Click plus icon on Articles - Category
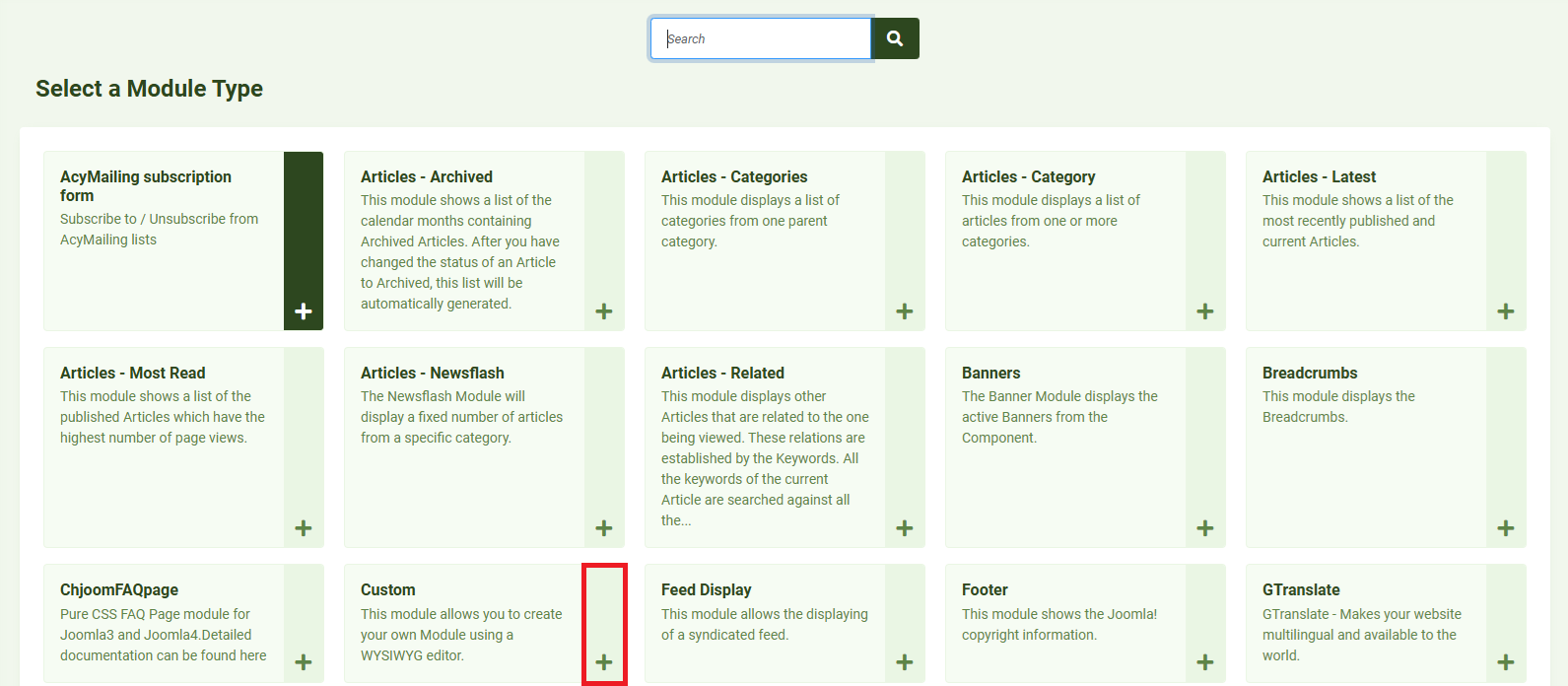Viewport: 1568px width, 686px height. (x=1205, y=311)
